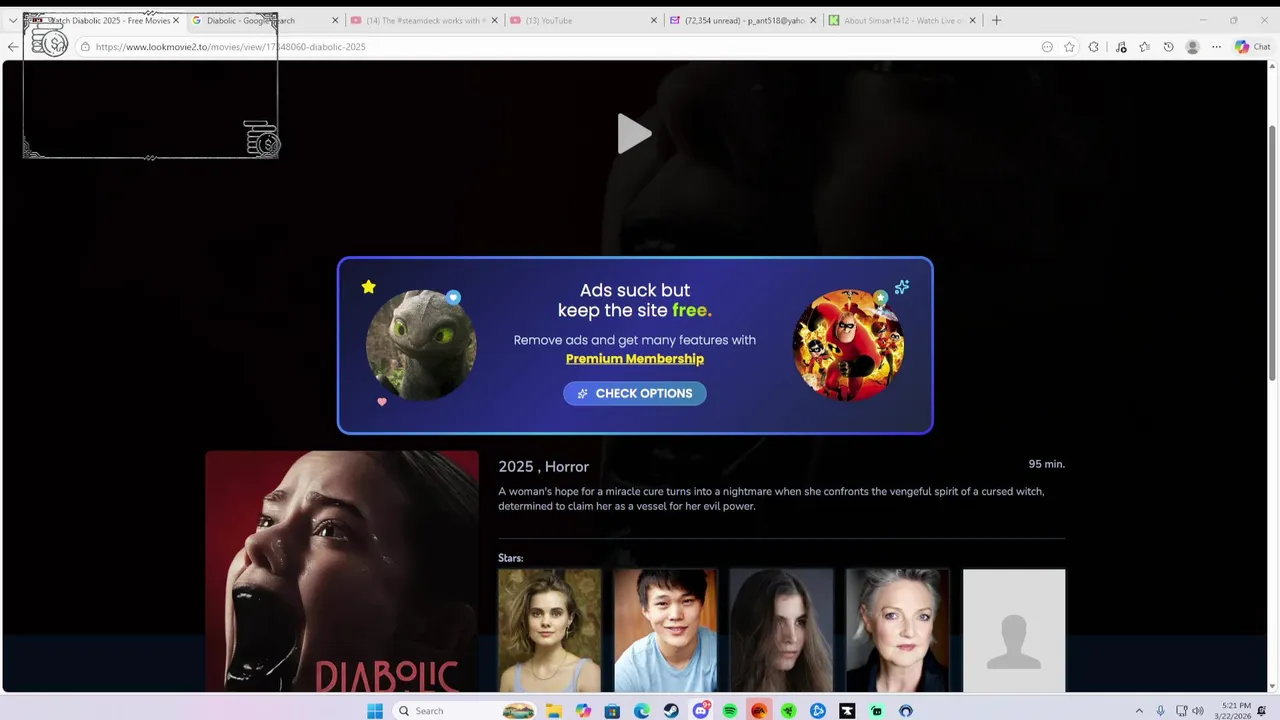Open the Windows Start menu
Screen dimensions: 1280x720
(x=375, y=711)
